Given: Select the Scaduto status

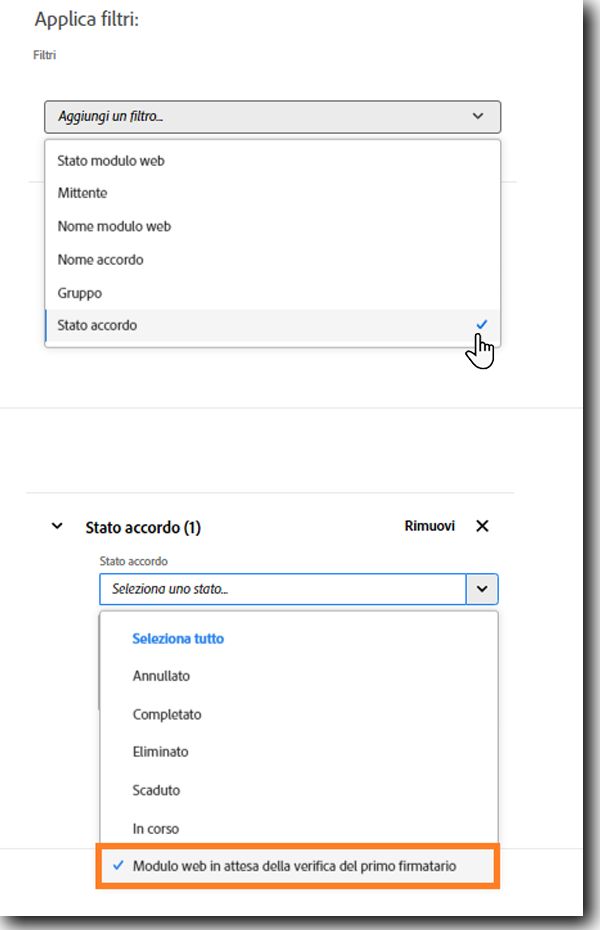Looking at the screenshot, I should pyautogui.click(x=156, y=790).
